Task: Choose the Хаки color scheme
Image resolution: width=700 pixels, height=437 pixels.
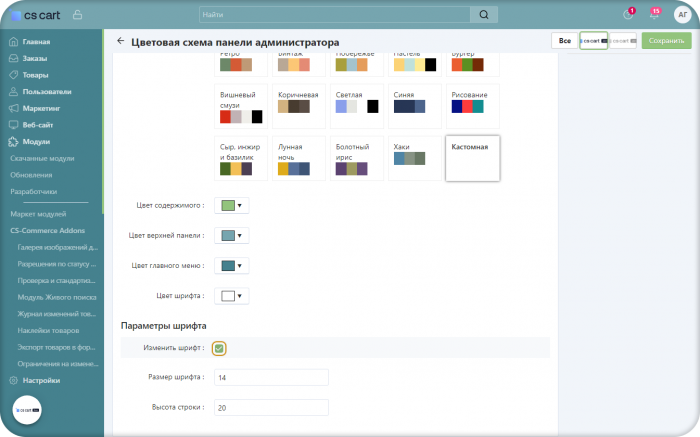Action: coord(415,158)
